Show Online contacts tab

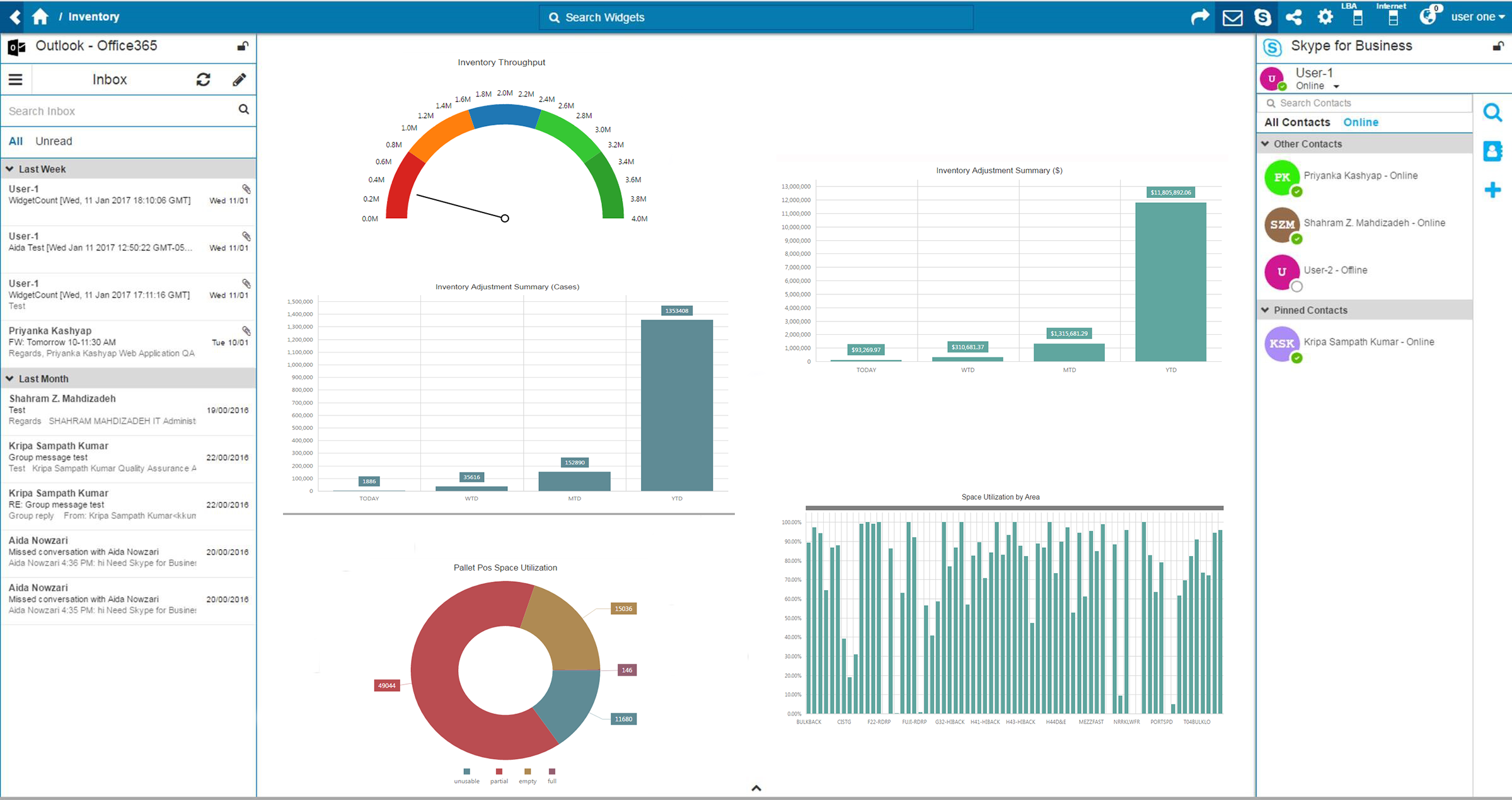[x=1360, y=122]
